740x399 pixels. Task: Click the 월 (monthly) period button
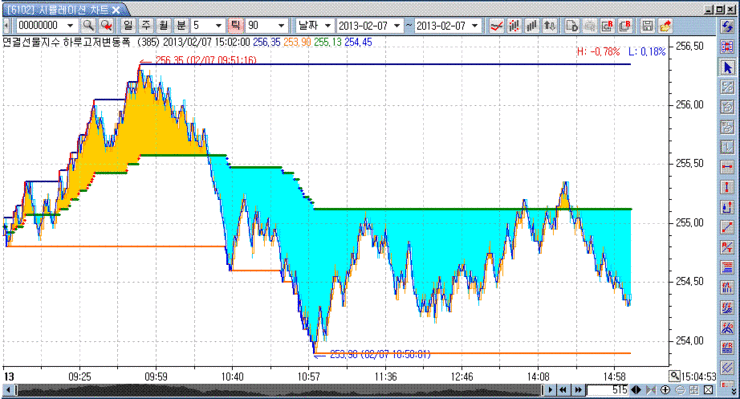point(163,25)
